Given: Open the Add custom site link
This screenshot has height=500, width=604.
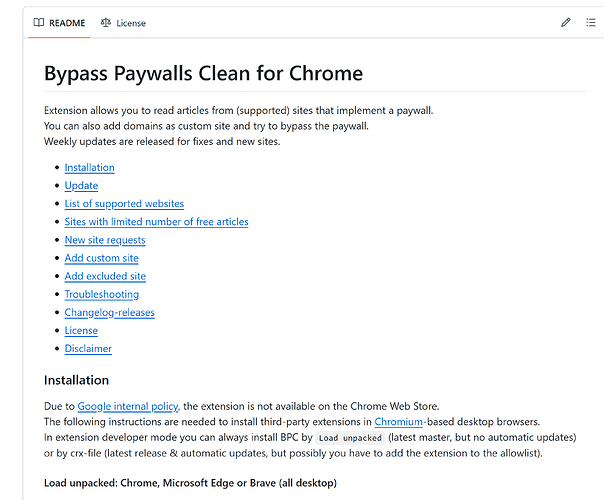Looking at the screenshot, I should coord(101,258).
